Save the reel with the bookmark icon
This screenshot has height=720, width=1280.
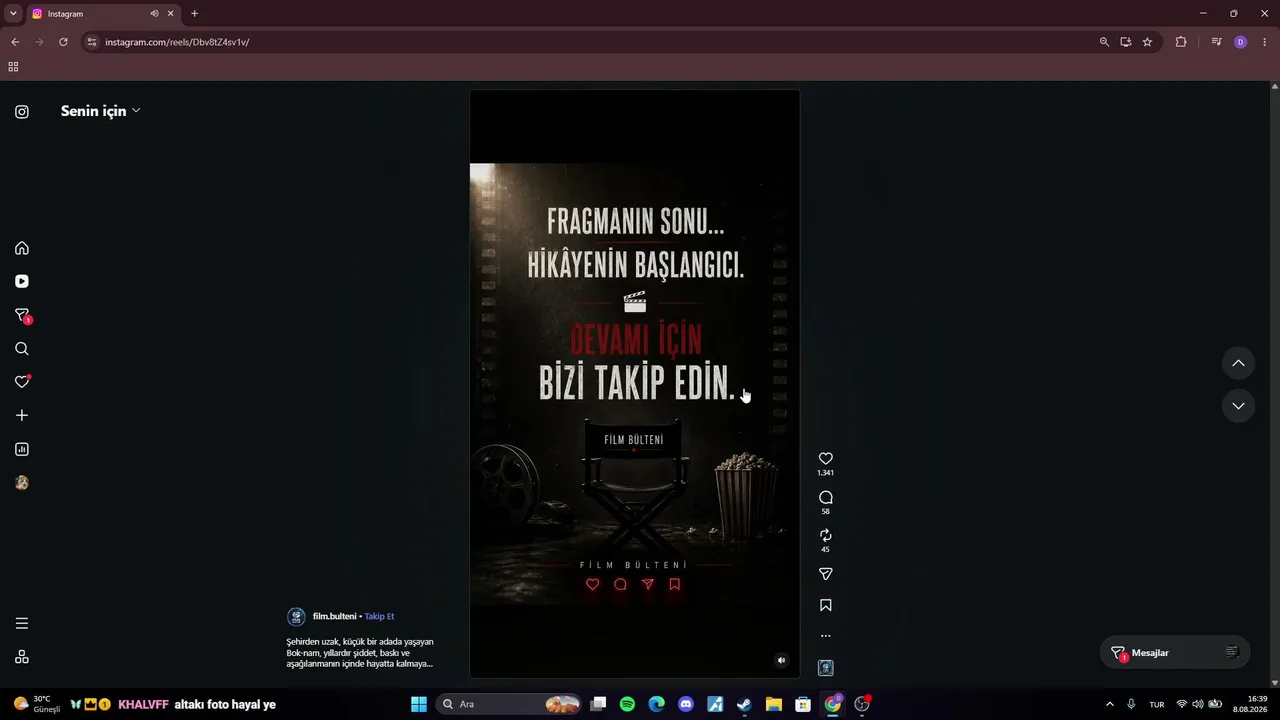click(826, 605)
